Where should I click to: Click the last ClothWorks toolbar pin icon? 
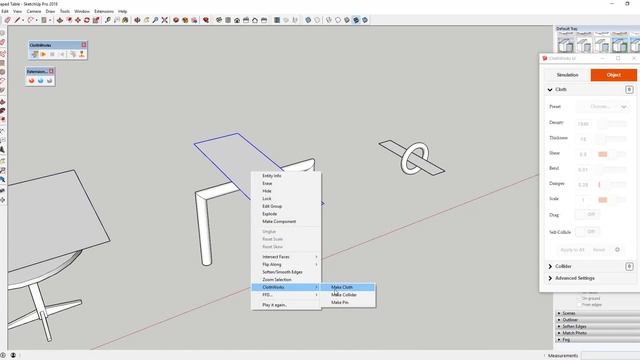pyautogui.click(x=82, y=54)
